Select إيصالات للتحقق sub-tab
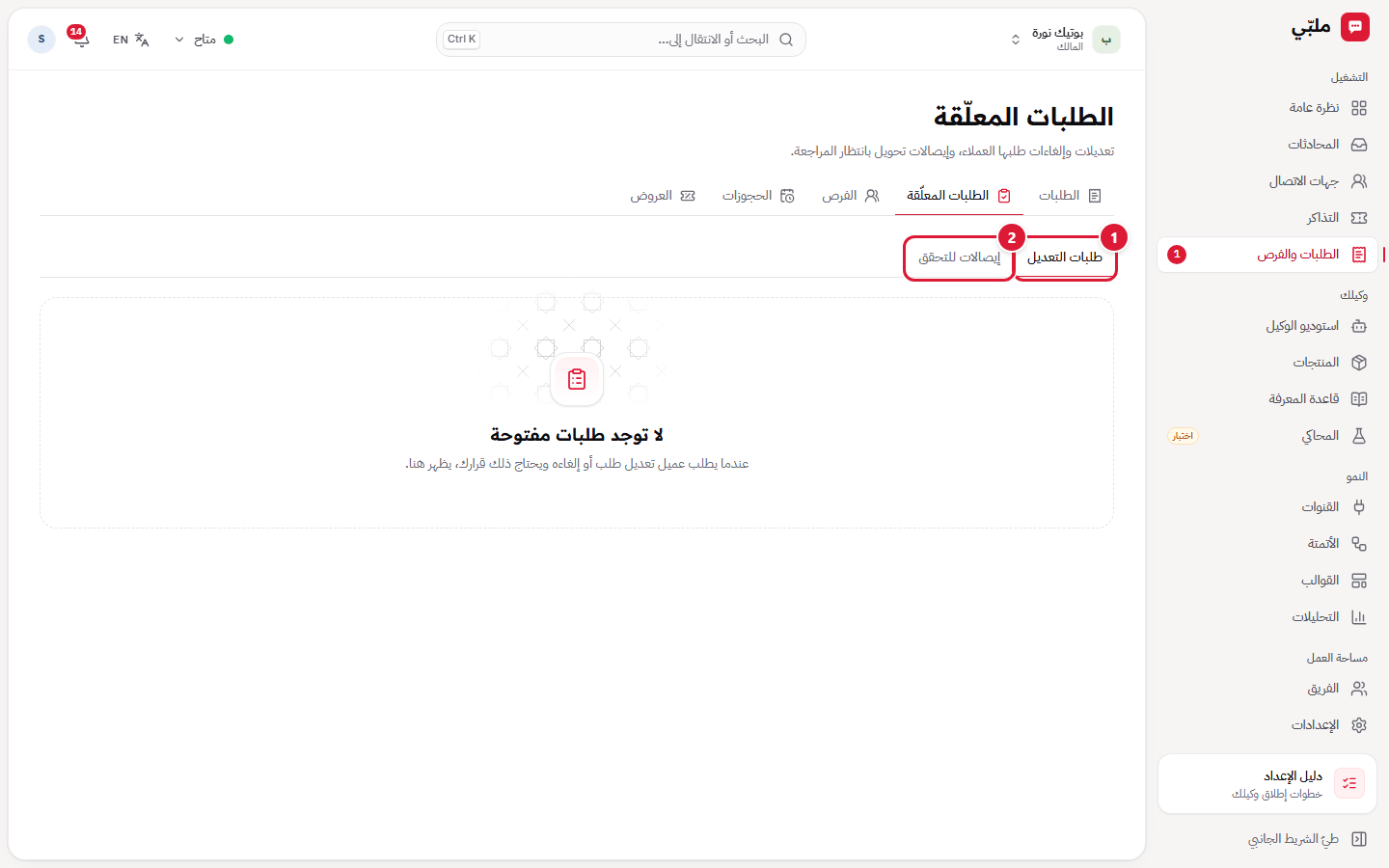The width and height of the screenshot is (1389, 868). pyautogui.click(x=959, y=258)
